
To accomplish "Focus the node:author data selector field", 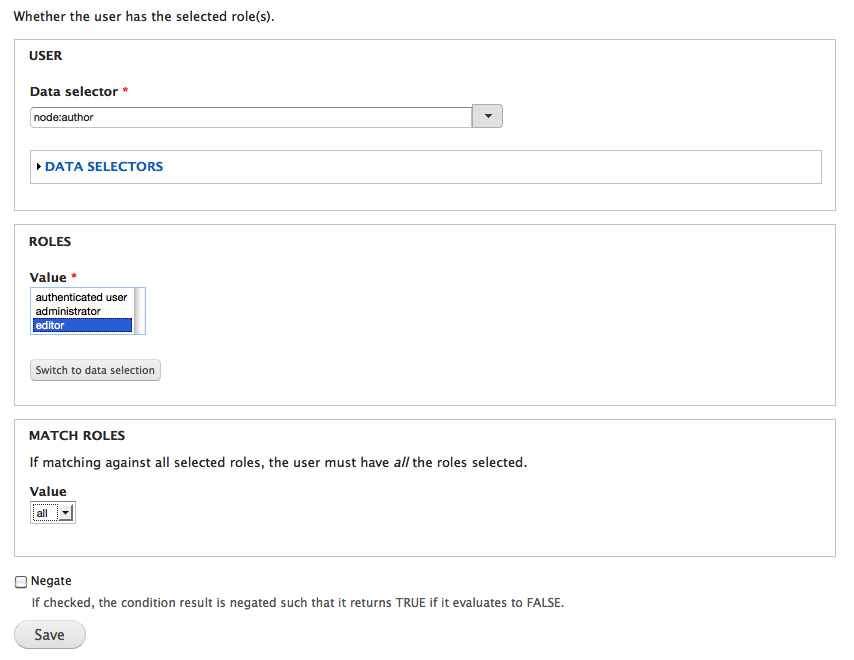I will click(x=250, y=117).
